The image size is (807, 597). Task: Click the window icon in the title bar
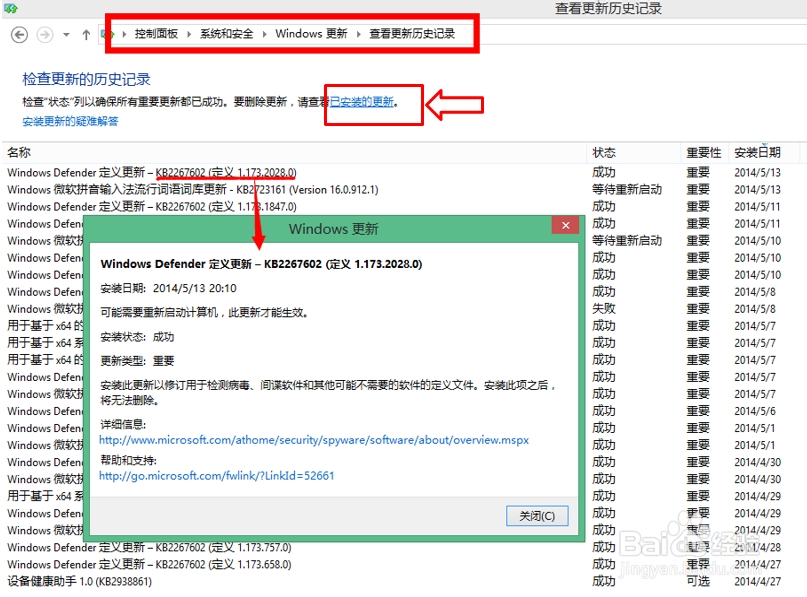coord(10,8)
